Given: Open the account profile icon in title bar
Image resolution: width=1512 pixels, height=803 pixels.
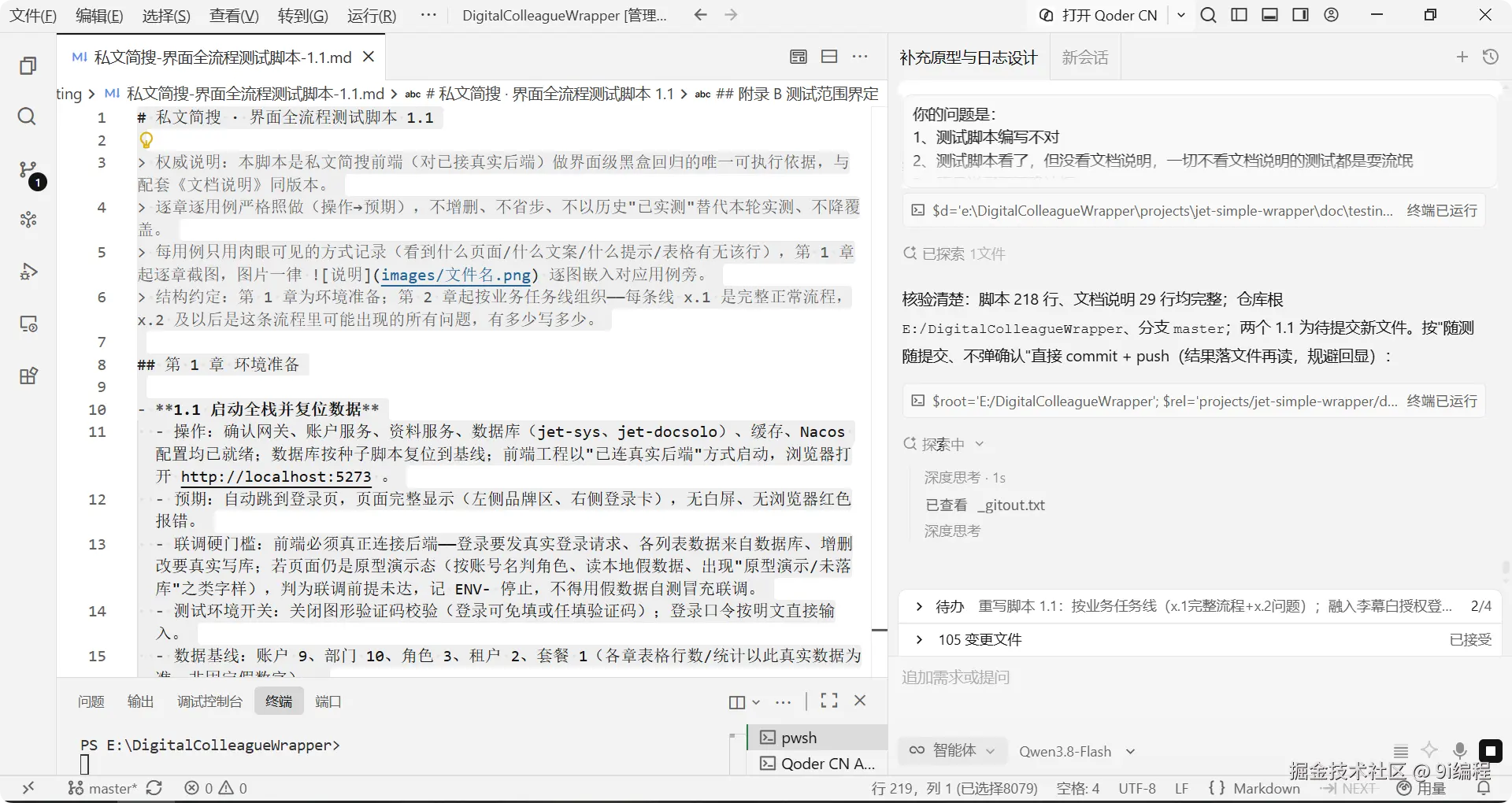Looking at the screenshot, I should click(x=1331, y=15).
